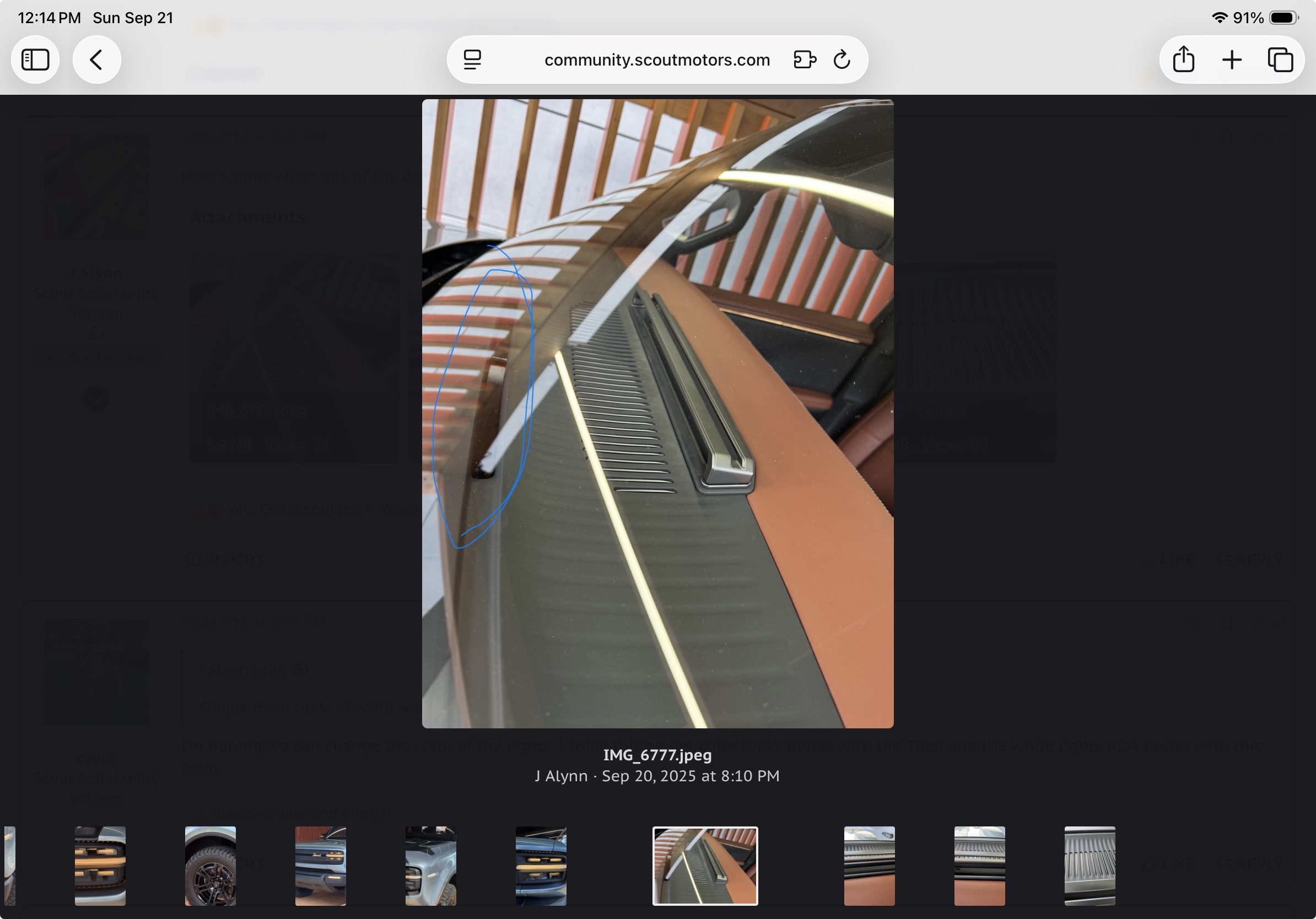Click the IMG_6777.jpeg caption title
1316x919 pixels.
pos(657,755)
